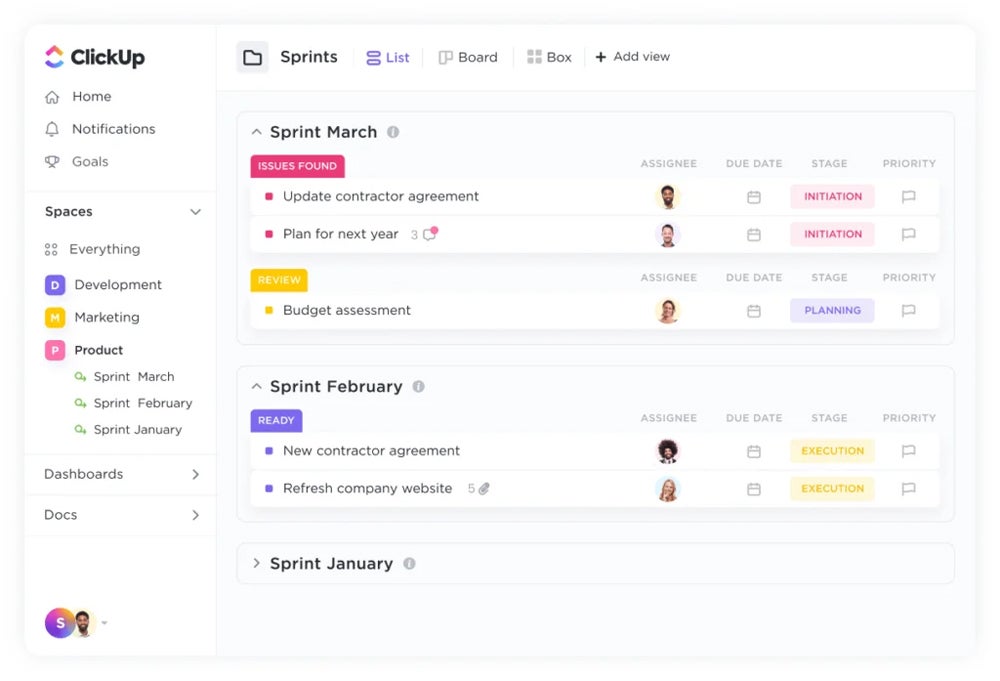Open the user avatar menu arrow
Viewport: 1000px width, 681px height.
(105, 623)
